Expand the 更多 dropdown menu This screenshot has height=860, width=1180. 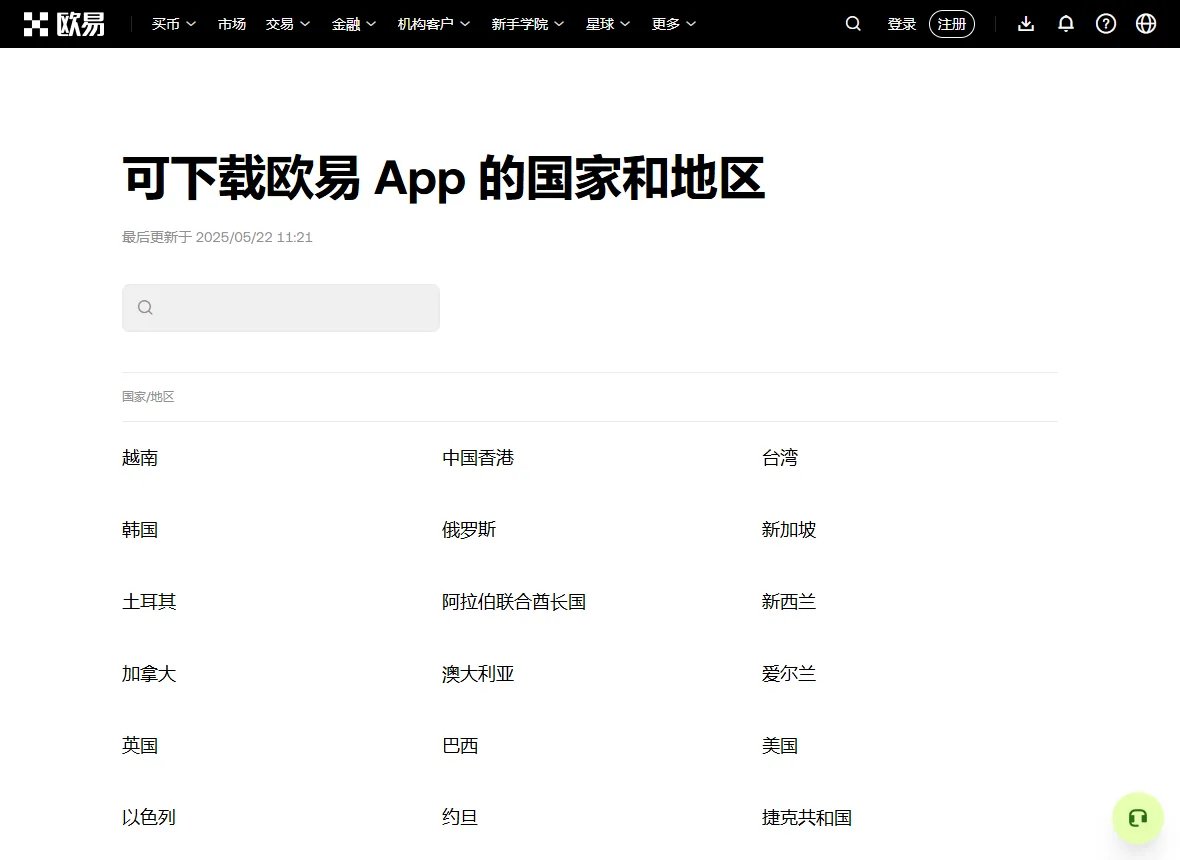[x=674, y=24]
